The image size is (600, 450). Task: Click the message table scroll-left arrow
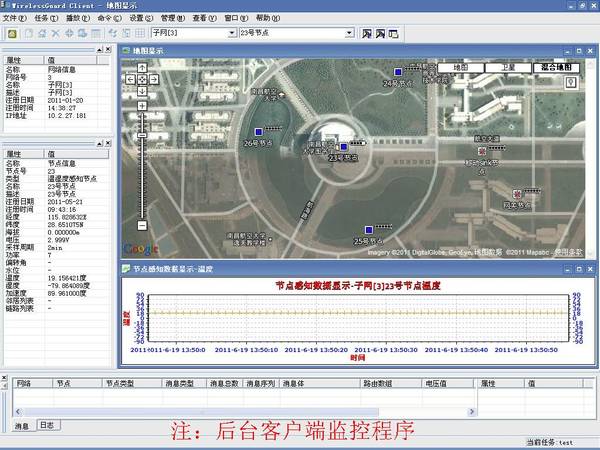pyautogui.click(x=18, y=412)
